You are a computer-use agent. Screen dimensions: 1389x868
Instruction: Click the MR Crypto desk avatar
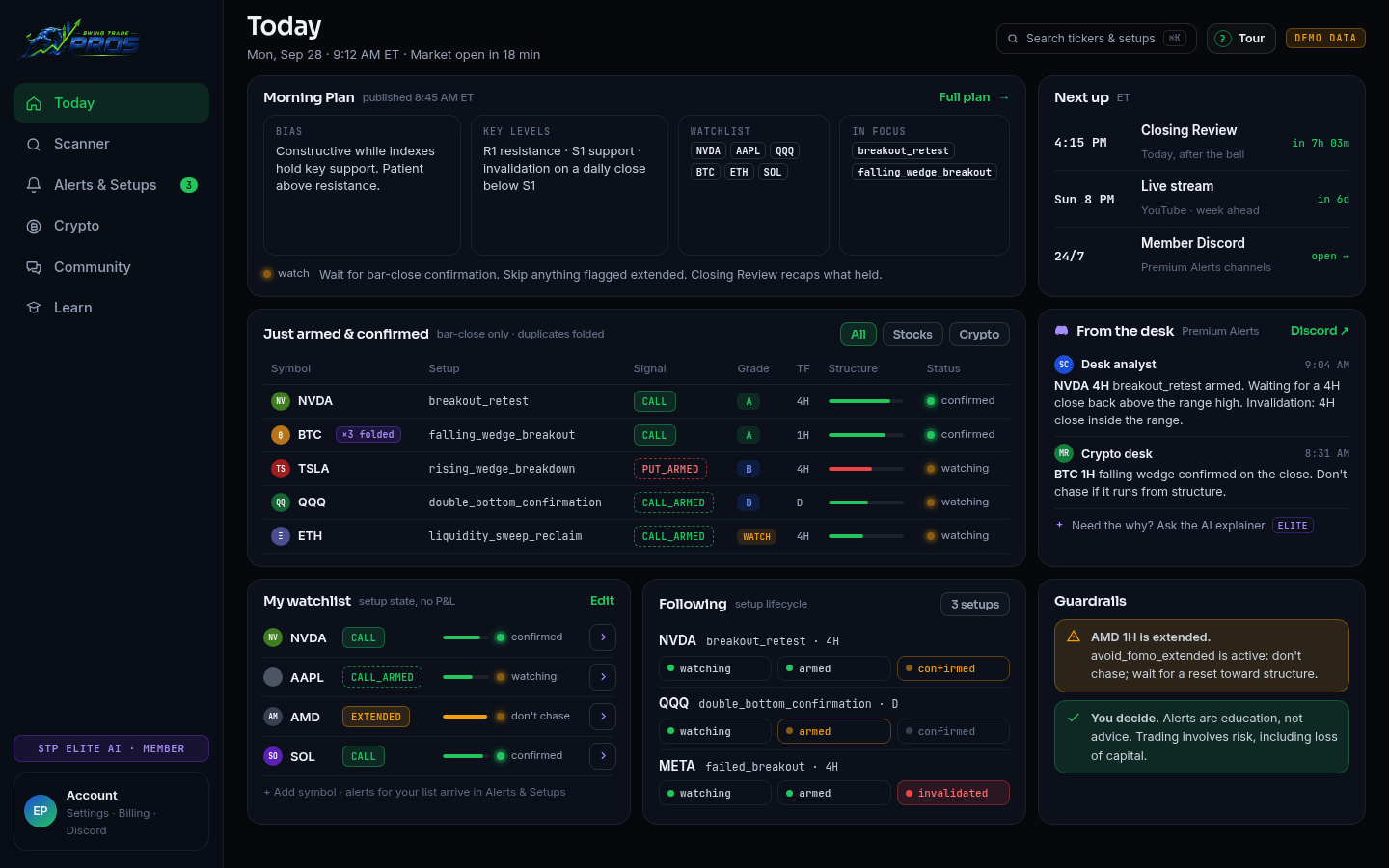click(x=1064, y=453)
